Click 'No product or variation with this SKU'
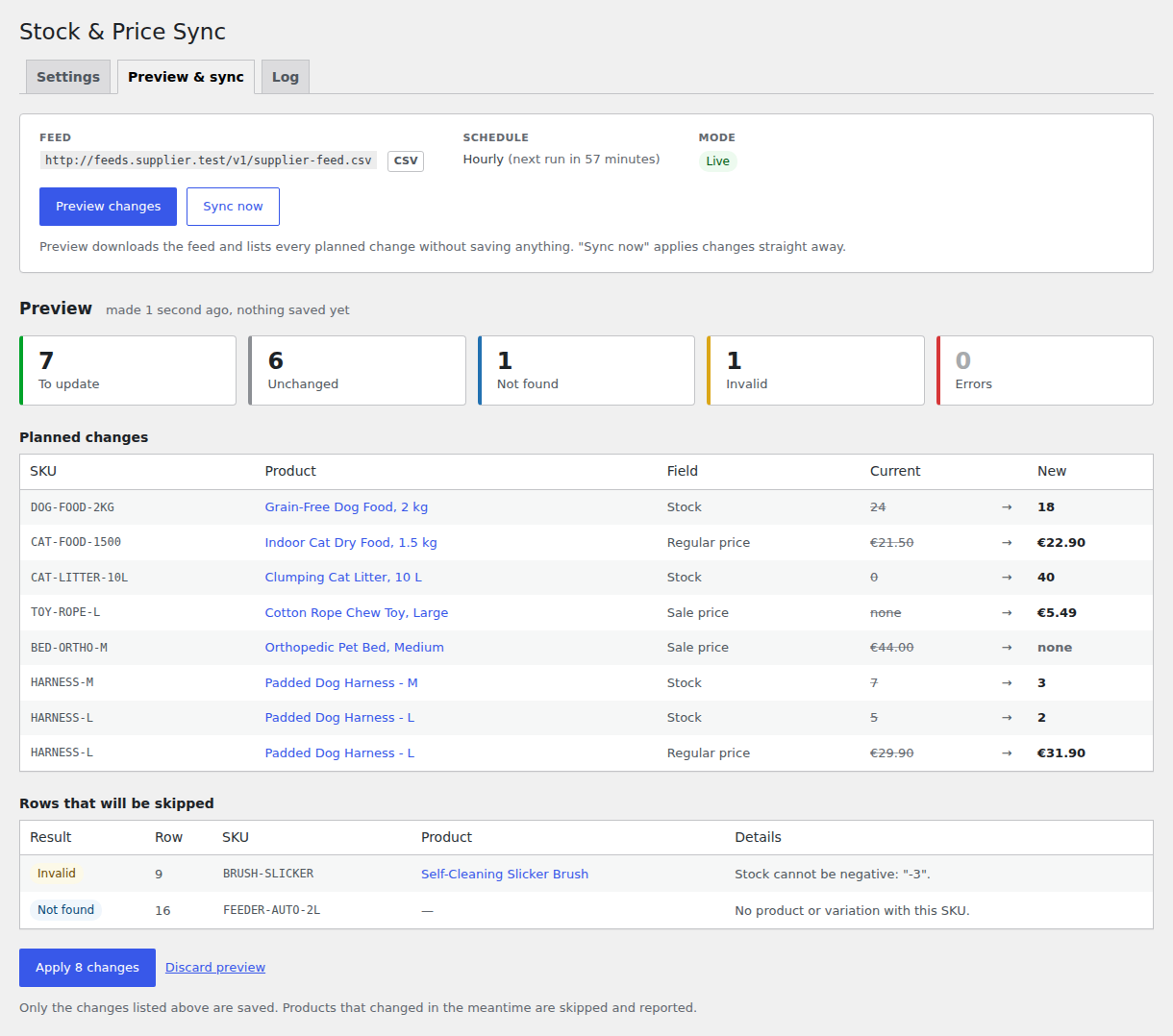The width and height of the screenshot is (1173, 1036). click(x=852, y=910)
